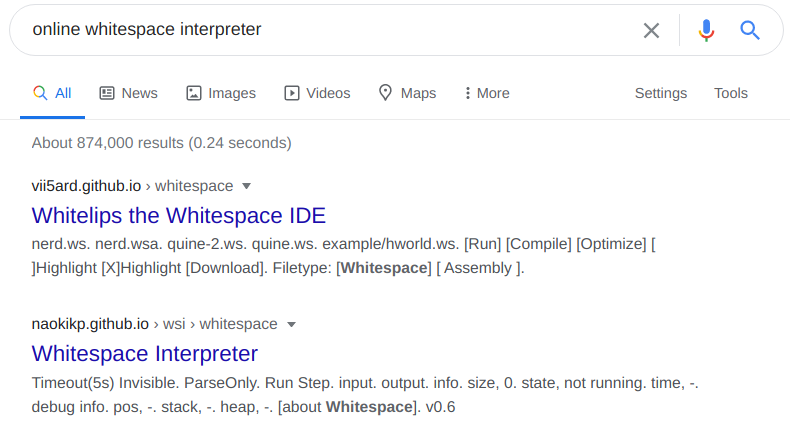Click the Videos tab play icon
790x436 pixels.
pyautogui.click(x=292, y=93)
